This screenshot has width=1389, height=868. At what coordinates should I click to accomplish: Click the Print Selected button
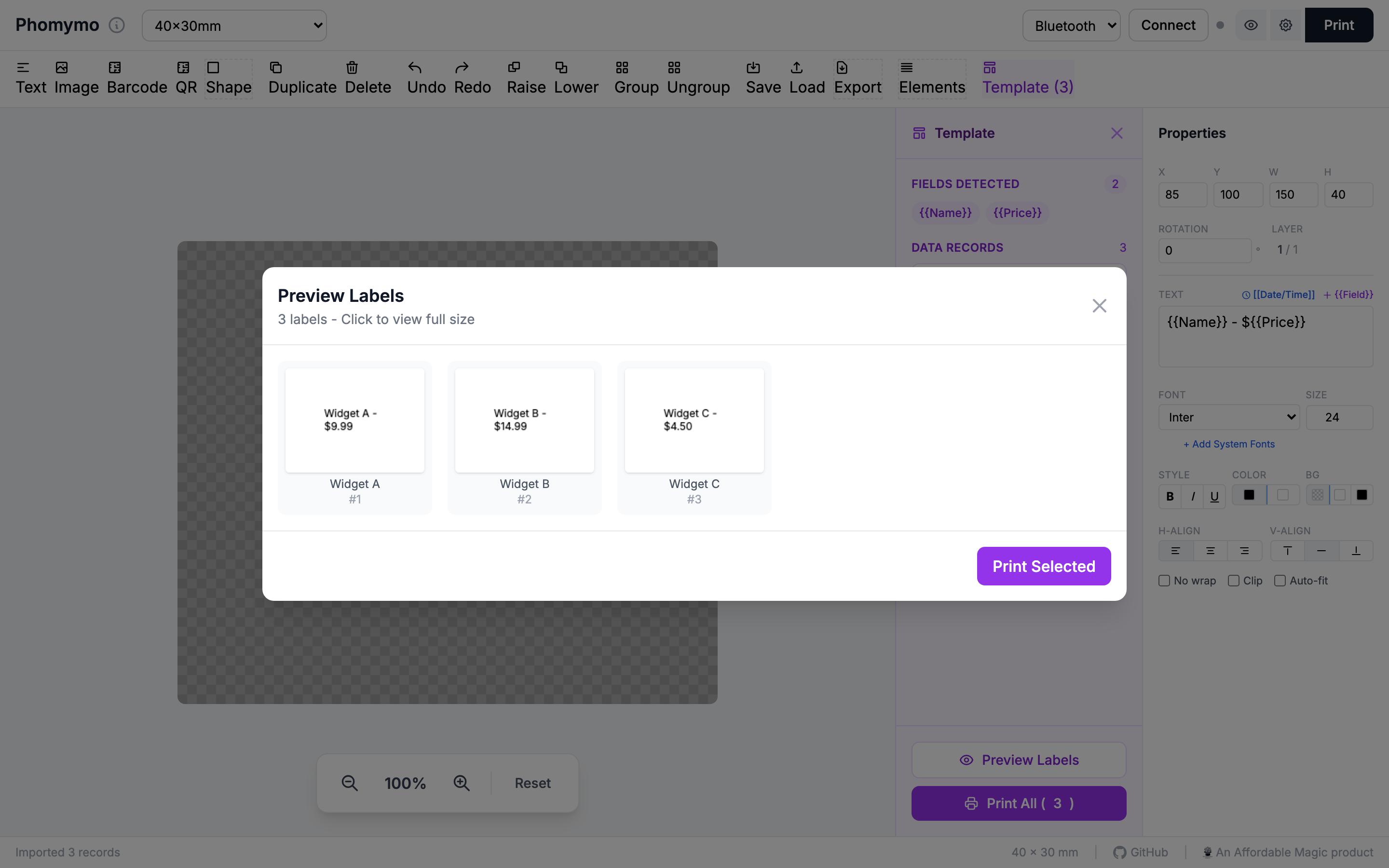1044,566
